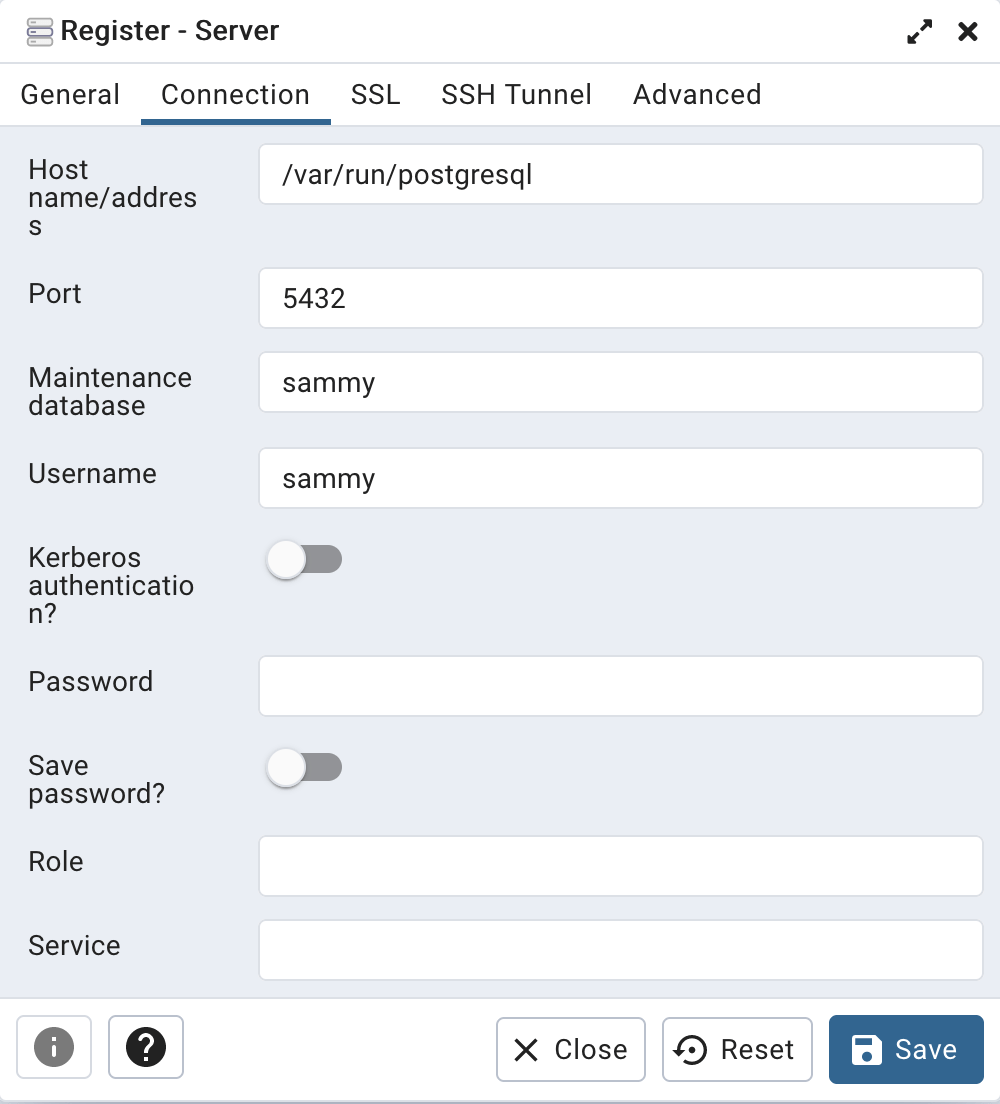The height and width of the screenshot is (1104, 1000).
Task: Click the question mark help icon
Action: 146,1047
